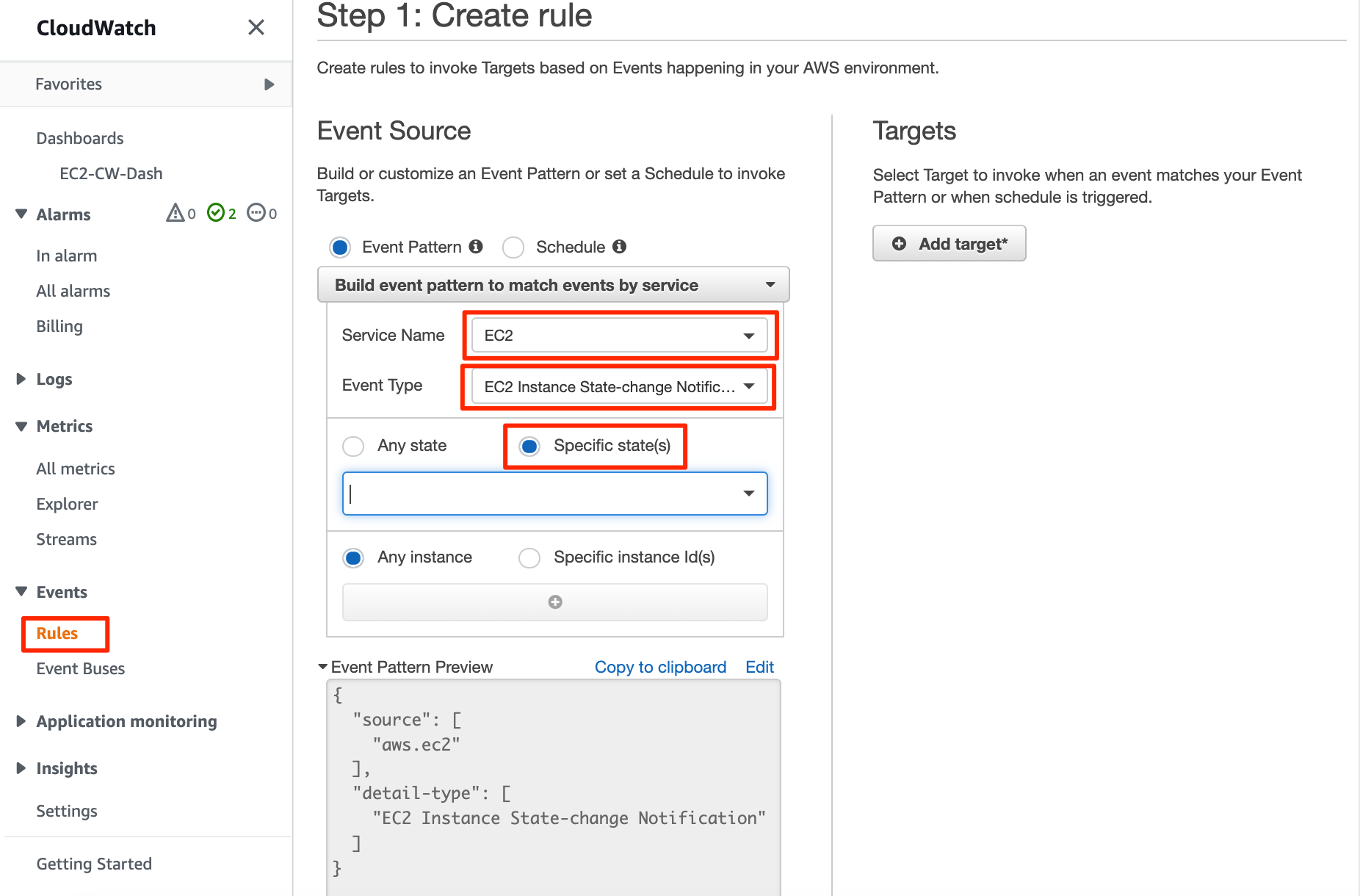Click the Event Pattern info icon
Screen dimensions: 1360x896
476,247
